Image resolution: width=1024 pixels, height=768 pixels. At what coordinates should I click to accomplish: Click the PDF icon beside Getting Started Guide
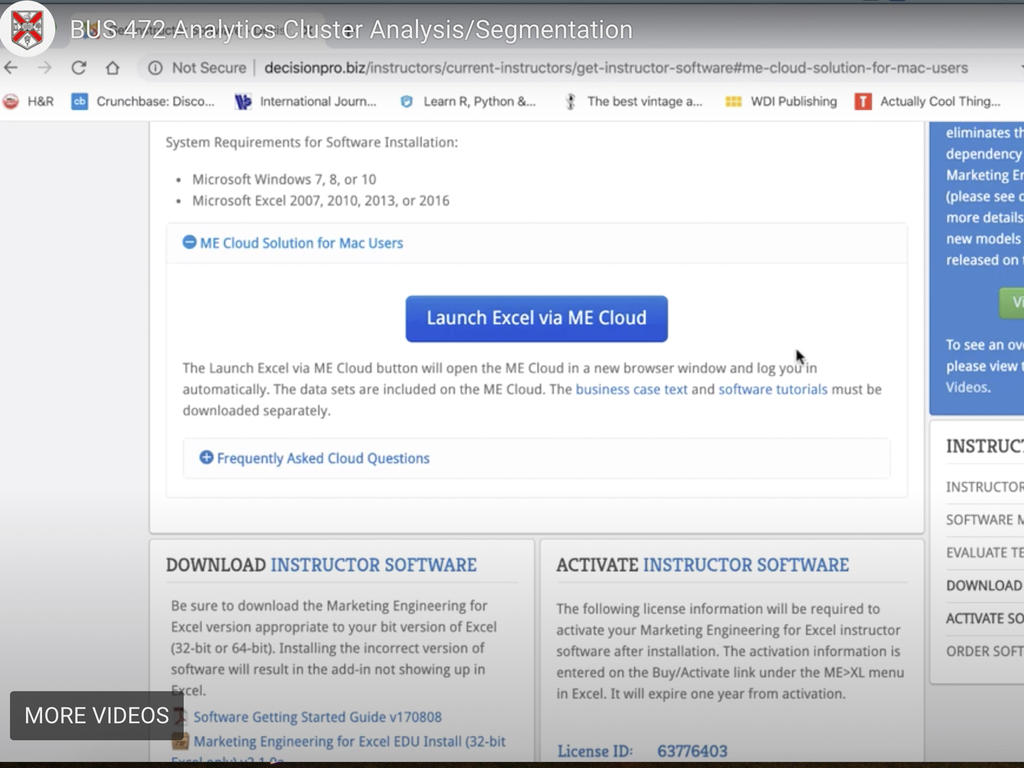181,716
